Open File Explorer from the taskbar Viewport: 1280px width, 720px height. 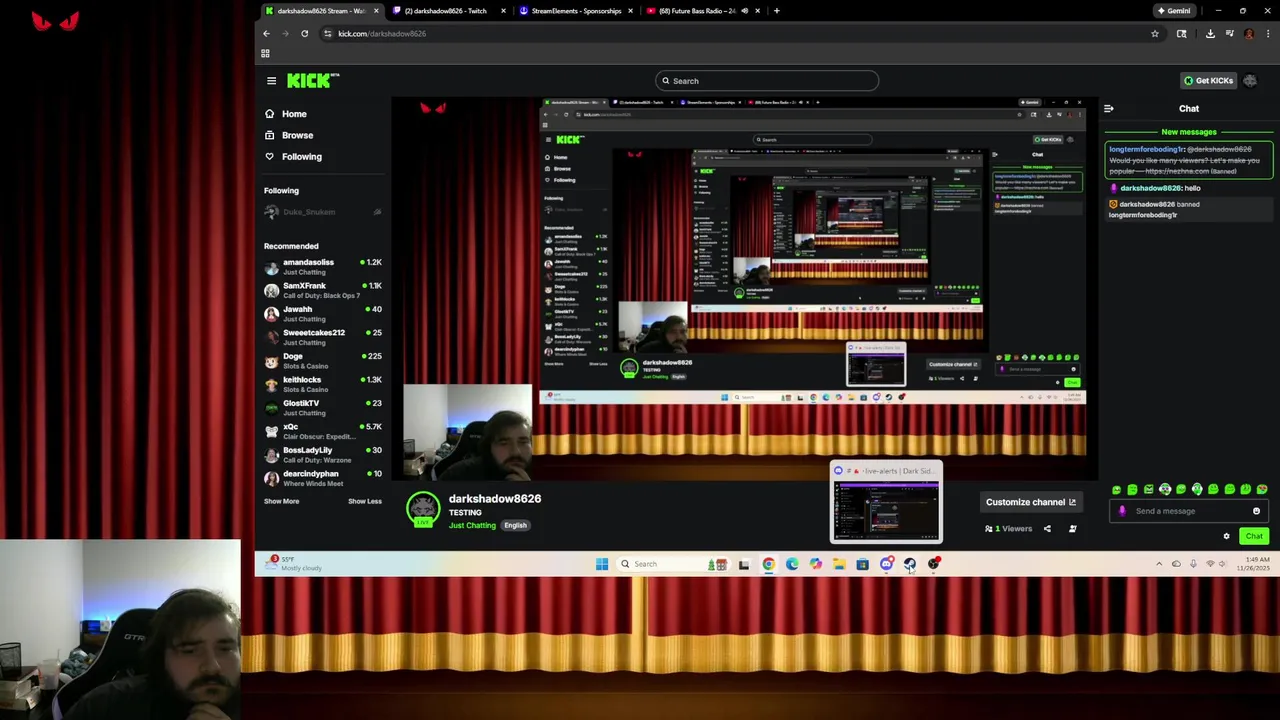(x=839, y=564)
